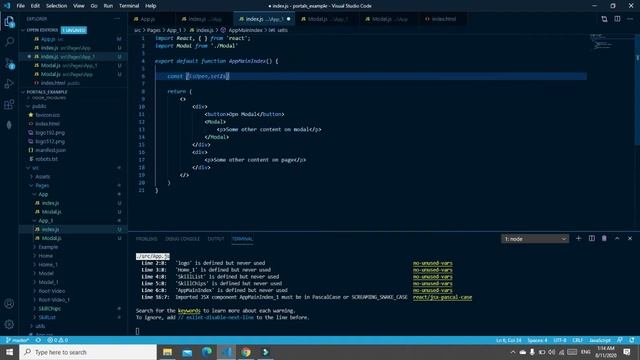Change language mode JavaScript in status bar
This screenshot has width=640, height=360.
(x=600, y=340)
